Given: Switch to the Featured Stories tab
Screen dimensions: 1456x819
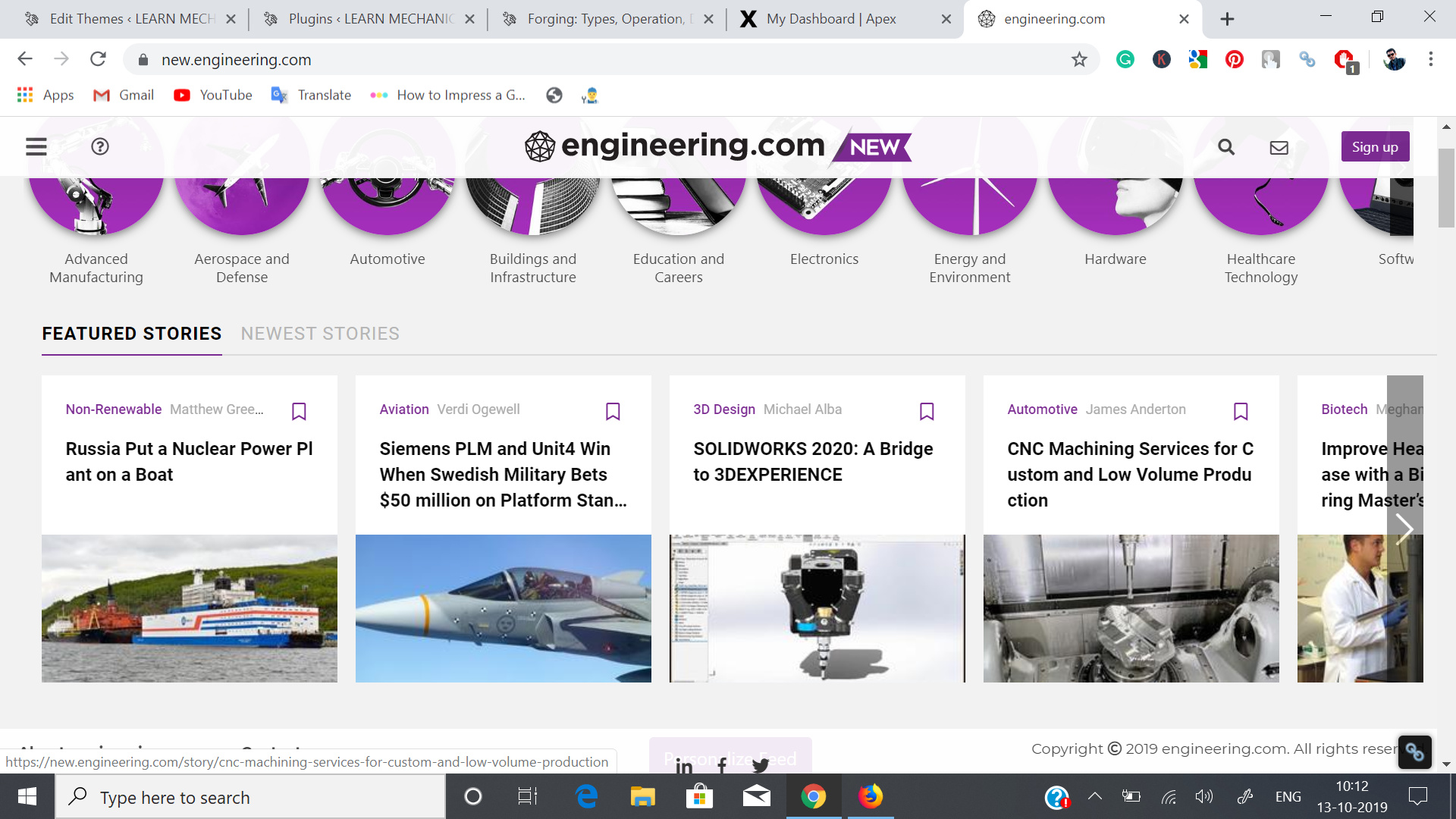Looking at the screenshot, I should point(132,334).
